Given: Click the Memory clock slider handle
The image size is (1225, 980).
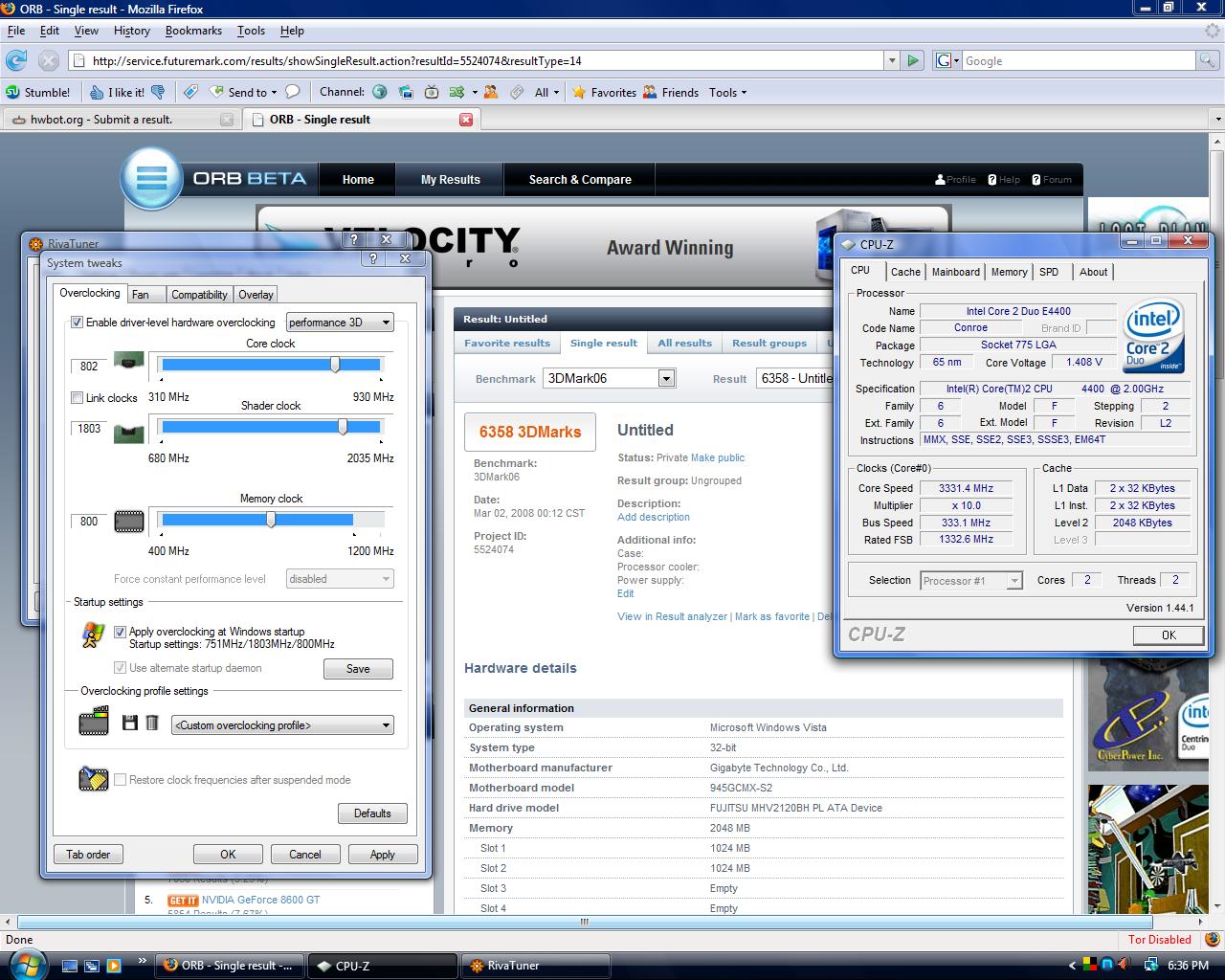Looking at the screenshot, I should point(271,520).
